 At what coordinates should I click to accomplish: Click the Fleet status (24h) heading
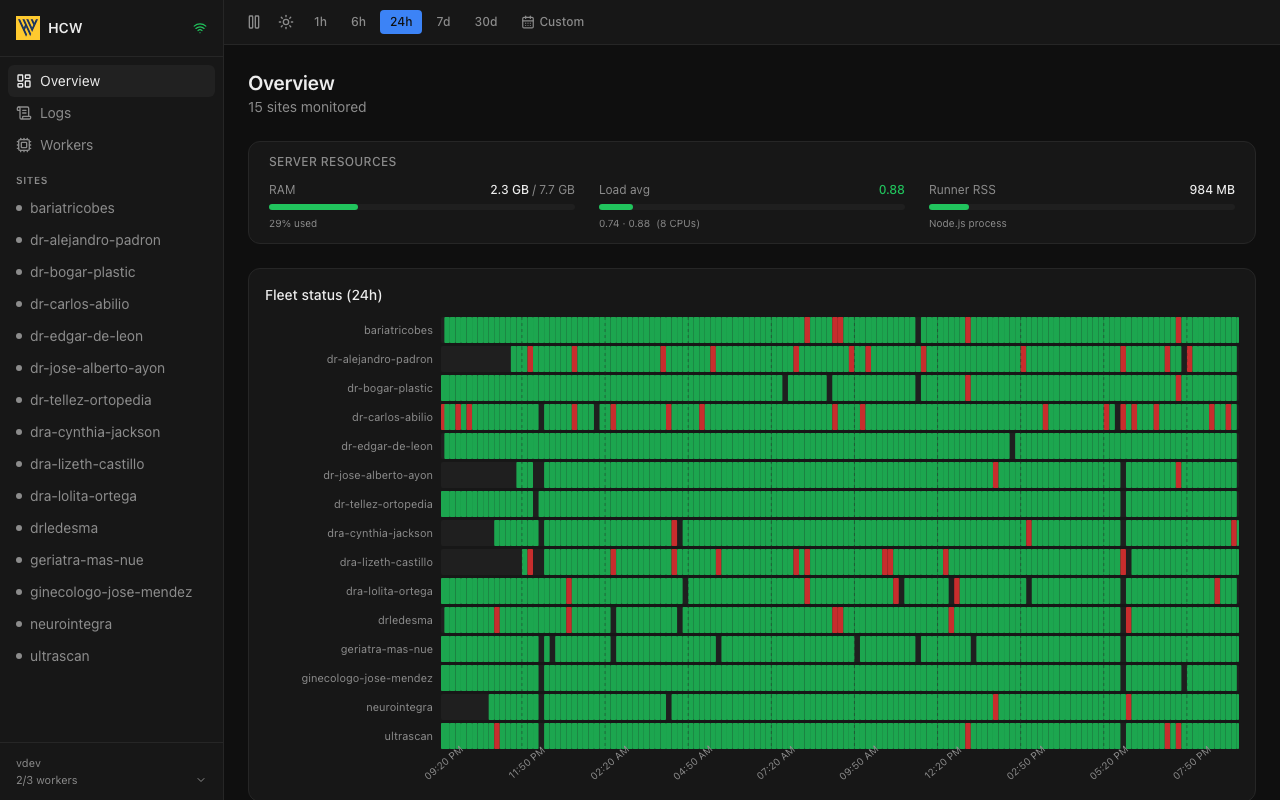point(323,295)
